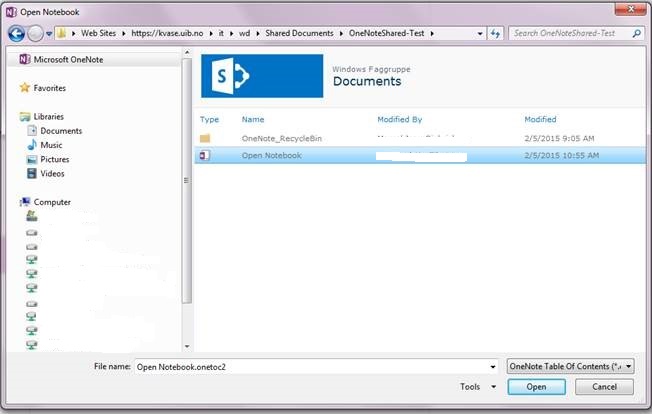Click the Computer icon in sidebar
This screenshot has width=652, height=414.
point(25,202)
